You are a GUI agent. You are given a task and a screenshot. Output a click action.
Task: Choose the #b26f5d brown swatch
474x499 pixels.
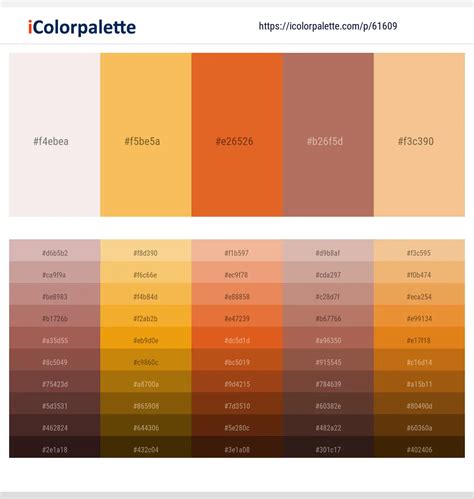tap(328, 135)
